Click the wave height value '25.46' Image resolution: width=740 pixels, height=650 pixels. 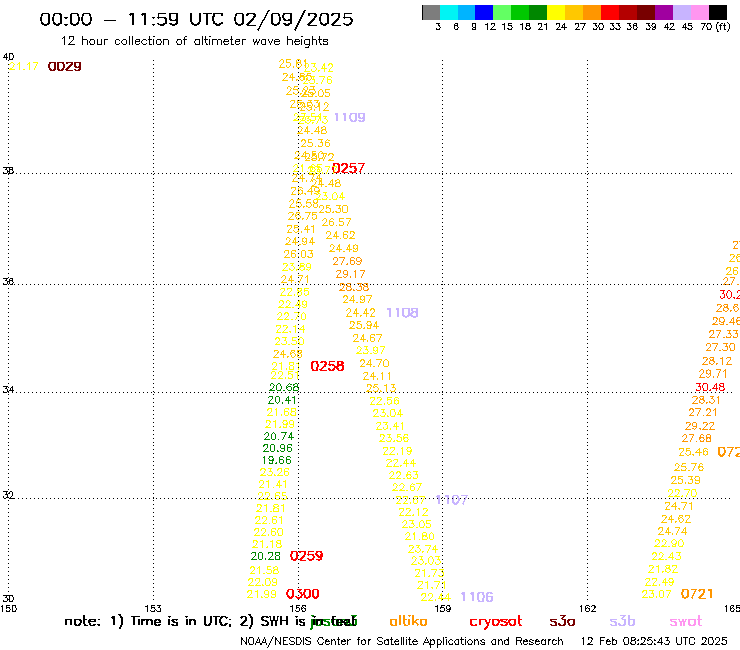[x=693, y=452]
